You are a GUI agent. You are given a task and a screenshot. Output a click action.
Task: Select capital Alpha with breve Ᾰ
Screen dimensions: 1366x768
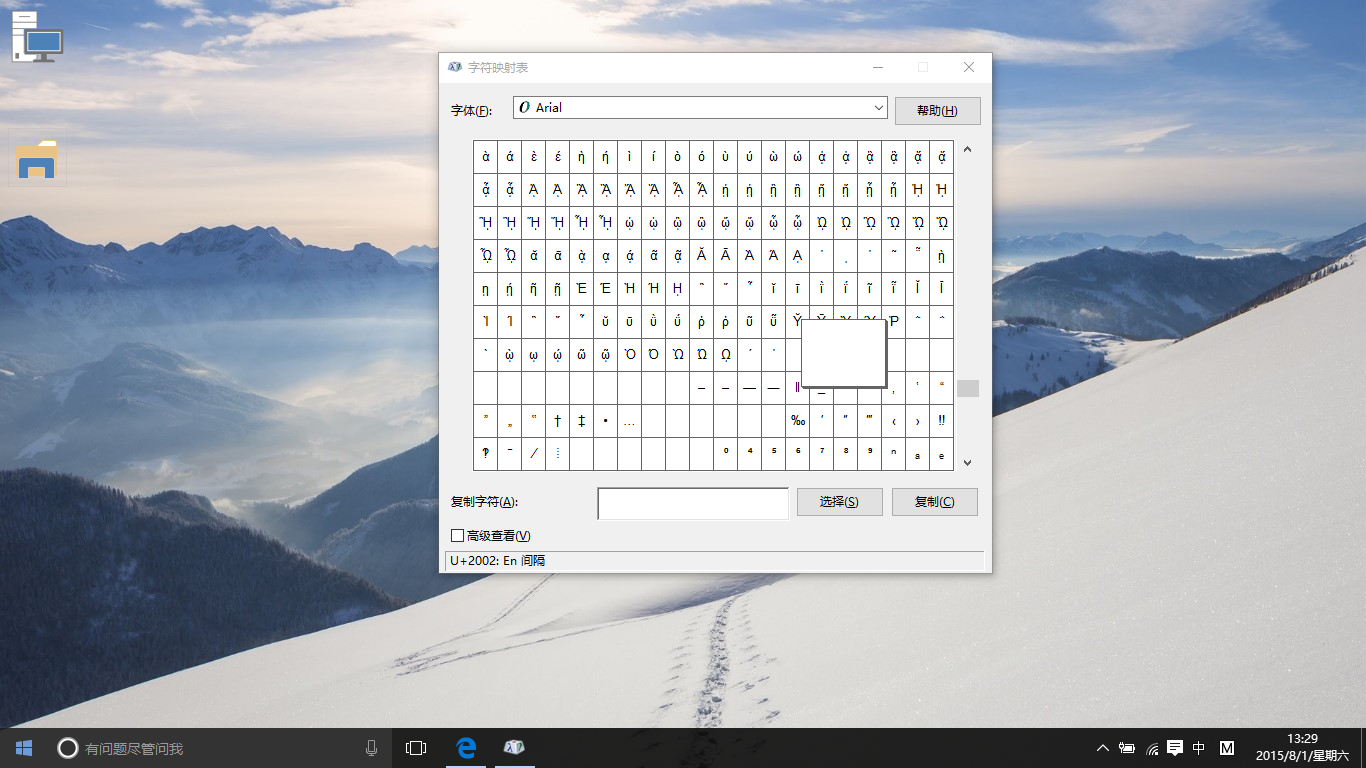702,256
